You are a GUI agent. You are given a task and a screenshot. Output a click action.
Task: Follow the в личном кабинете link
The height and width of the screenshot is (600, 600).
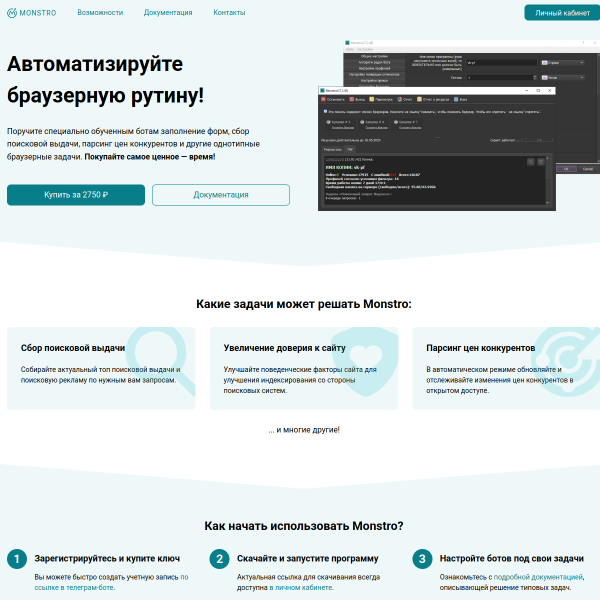pos(301,587)
